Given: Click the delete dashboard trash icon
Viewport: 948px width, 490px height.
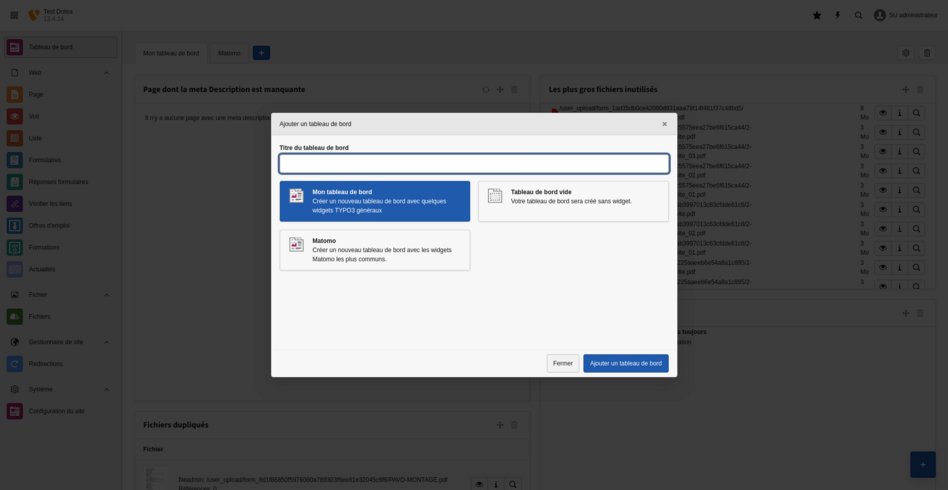Looking at the screenshot, I should (927, 53).
